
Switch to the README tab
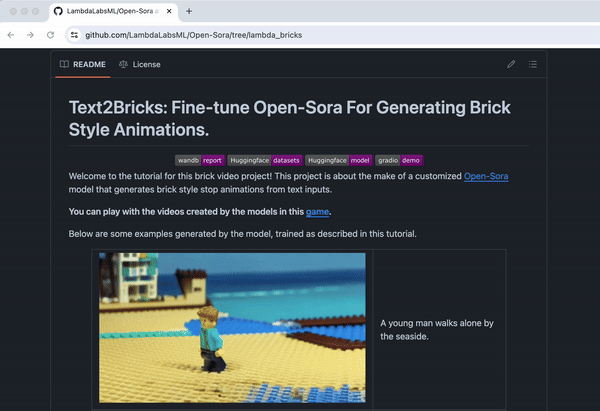click(83, 64)
